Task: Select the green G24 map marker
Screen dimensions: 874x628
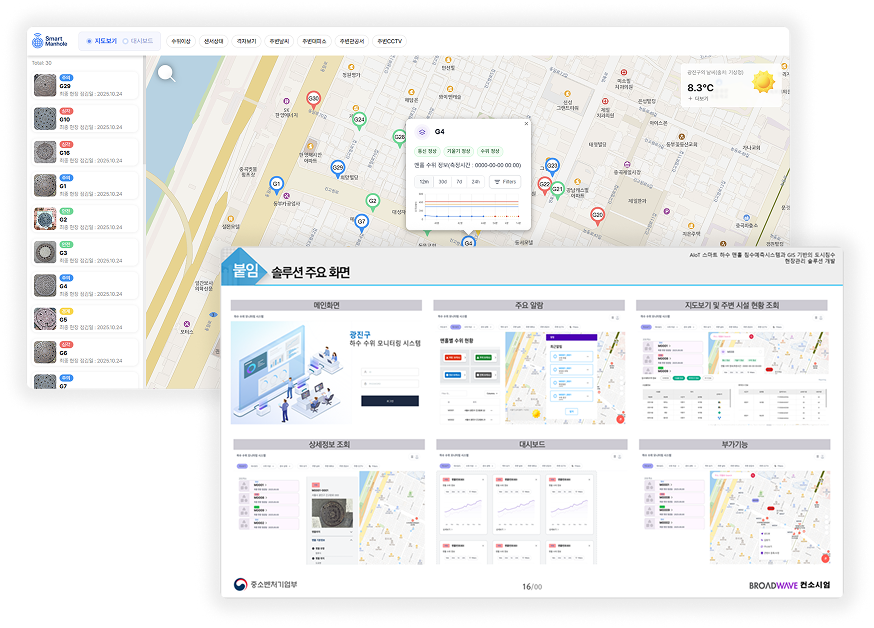Action: (x=359, y=120)
